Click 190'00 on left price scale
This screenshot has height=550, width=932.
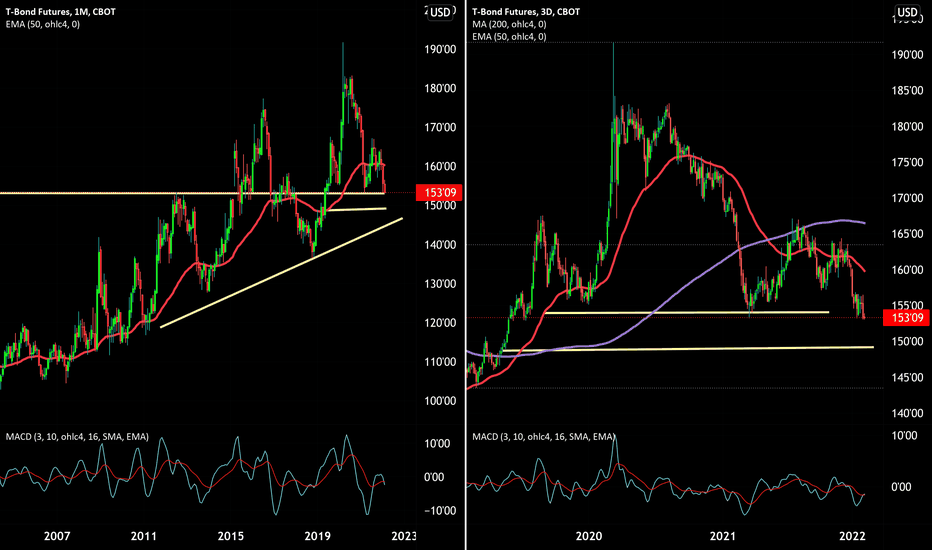440,49
